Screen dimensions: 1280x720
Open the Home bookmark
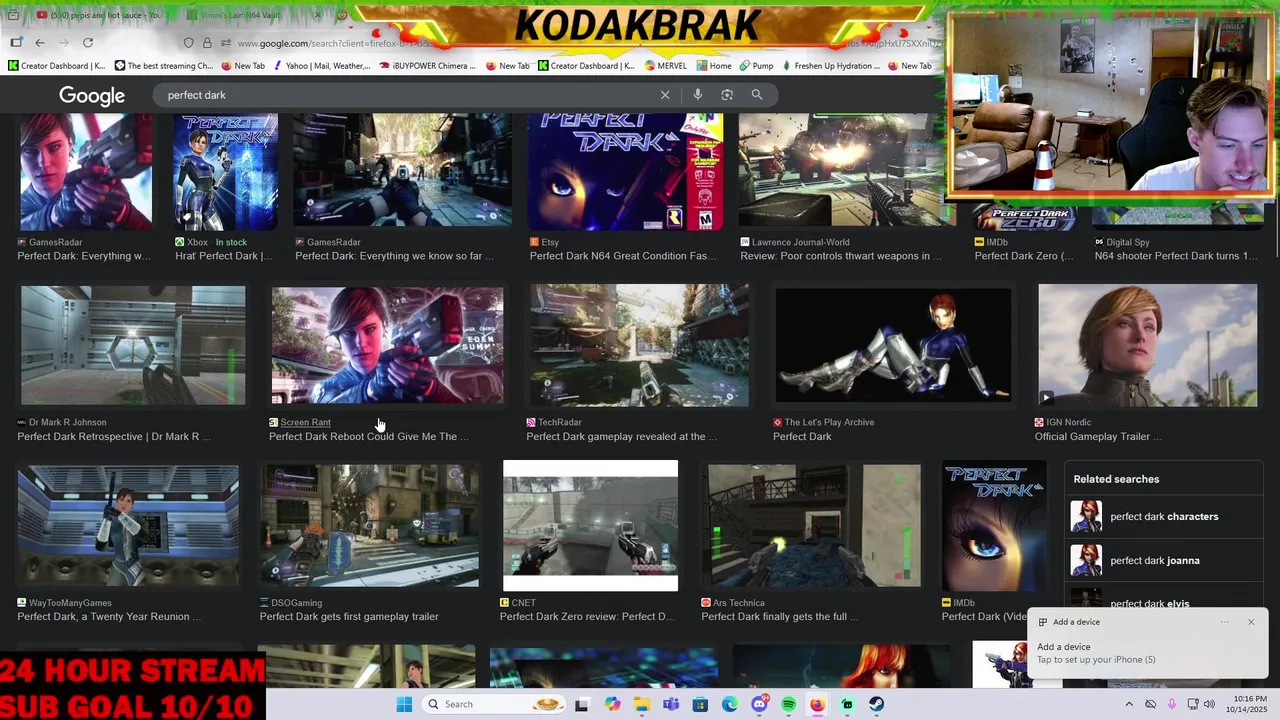click(714, 66)
